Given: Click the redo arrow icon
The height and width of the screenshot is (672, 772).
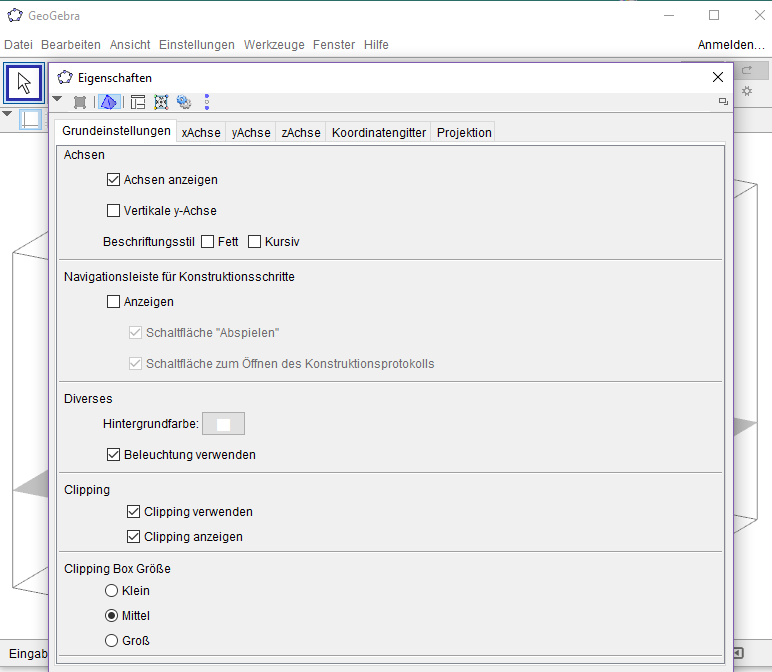Looking at the screenshot, I should point(747,70).
